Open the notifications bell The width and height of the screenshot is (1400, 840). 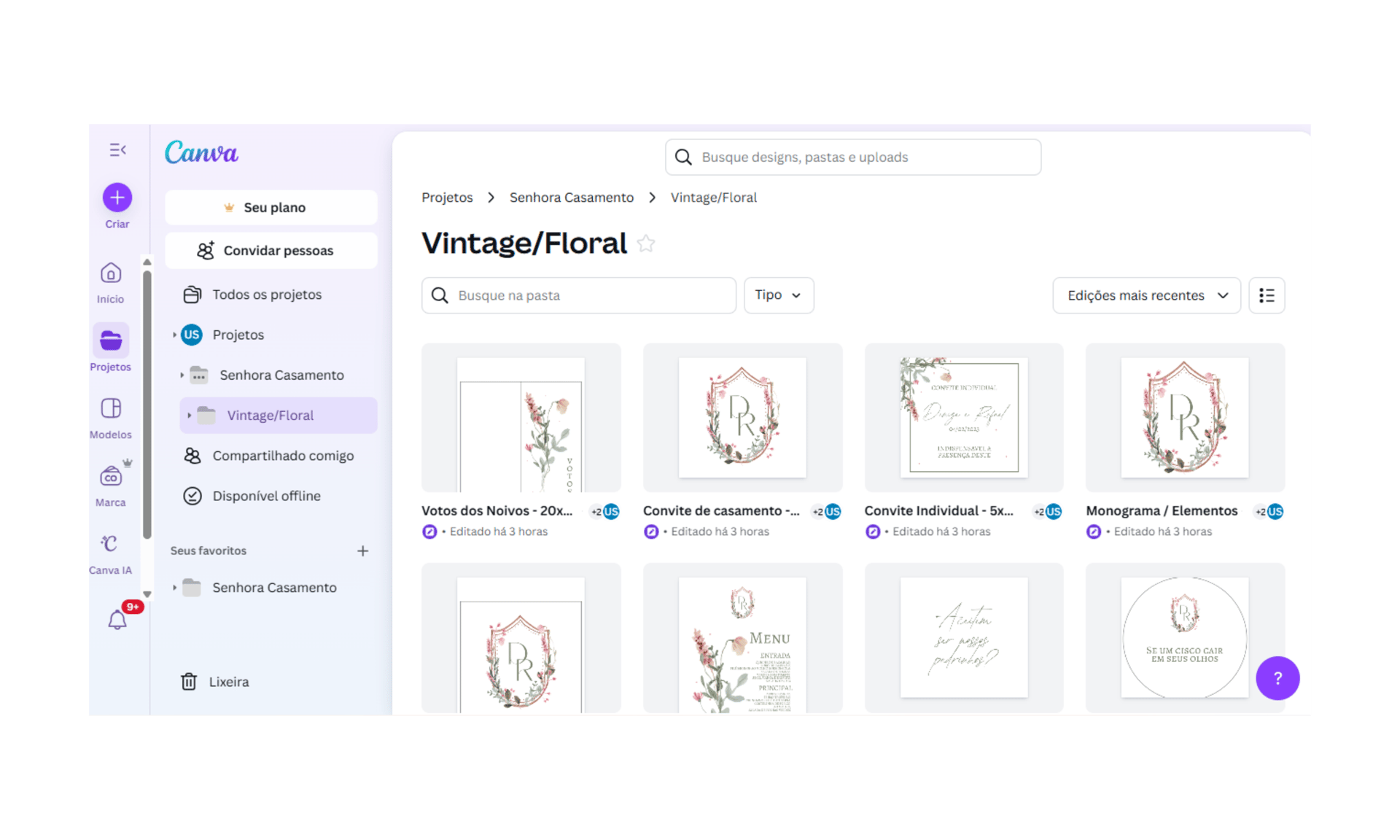point(117,620)
